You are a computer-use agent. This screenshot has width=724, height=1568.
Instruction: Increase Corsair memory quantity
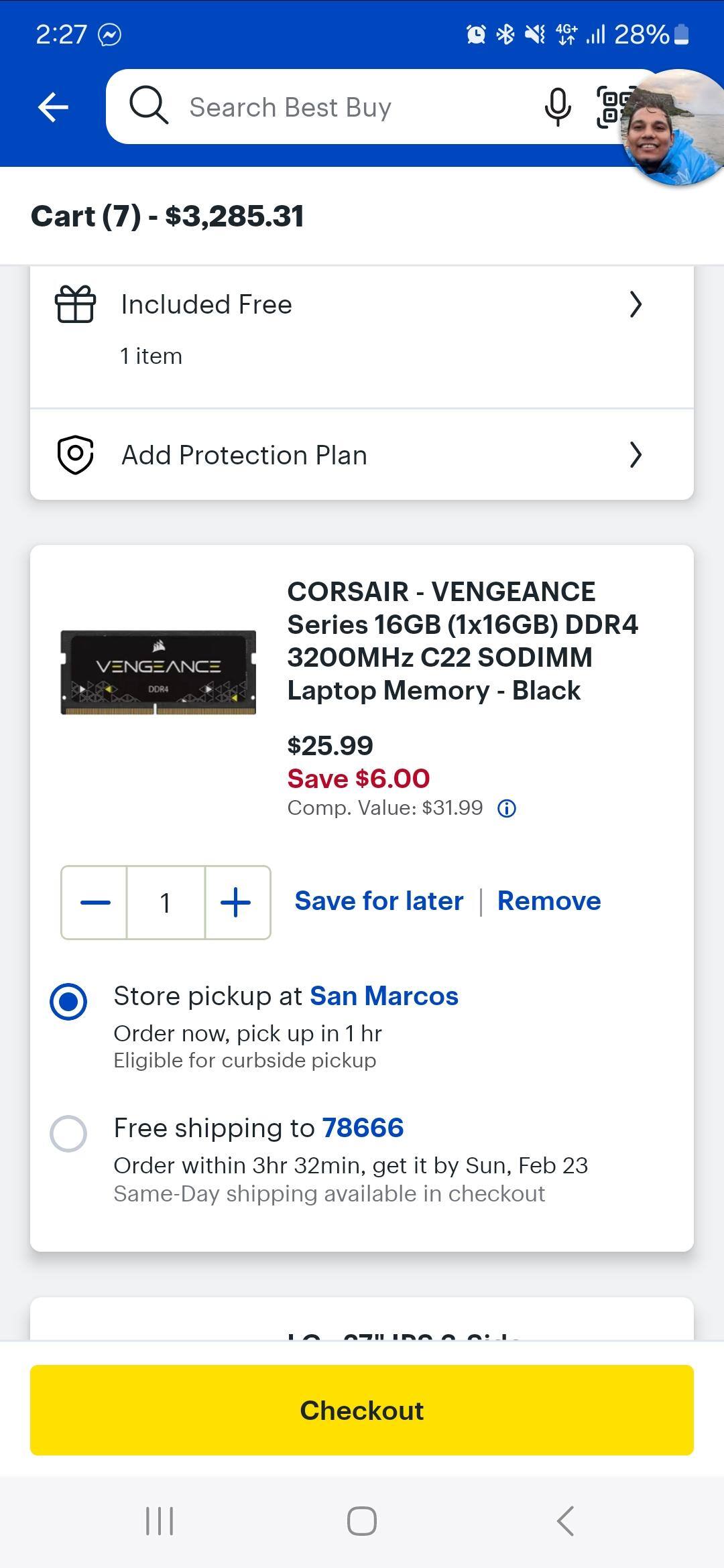pyautogui.click(x=236, y=903)
